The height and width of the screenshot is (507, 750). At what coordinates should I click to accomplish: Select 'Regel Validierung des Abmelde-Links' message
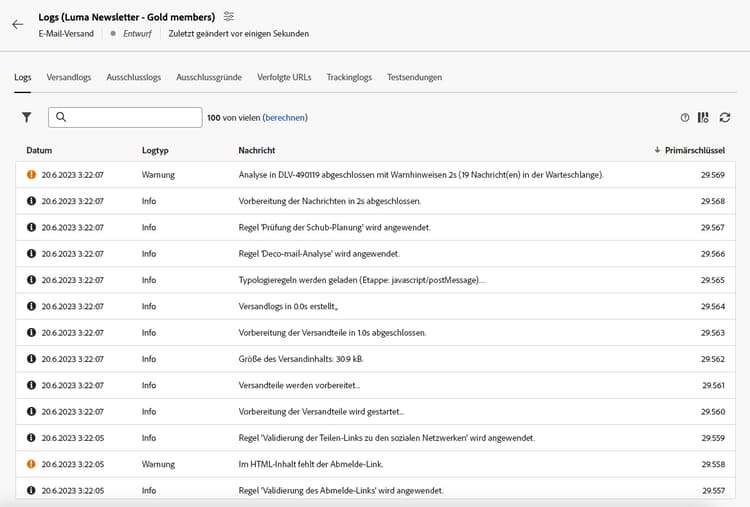(341, 490)
